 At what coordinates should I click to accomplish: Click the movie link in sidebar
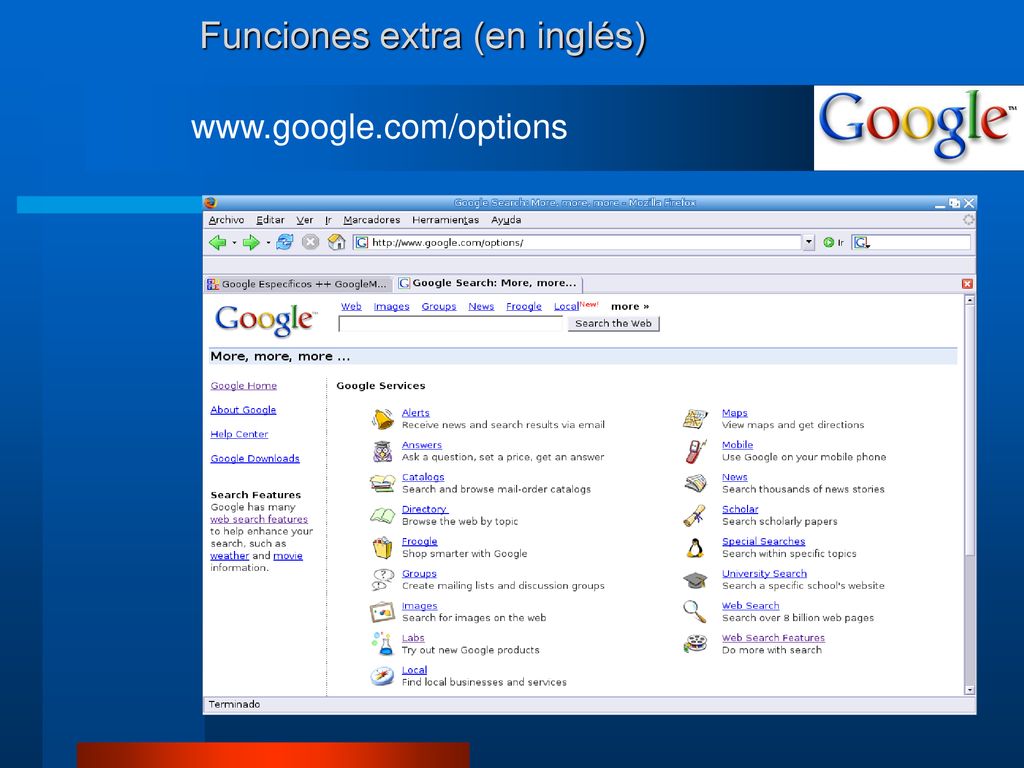click(288, 556)
